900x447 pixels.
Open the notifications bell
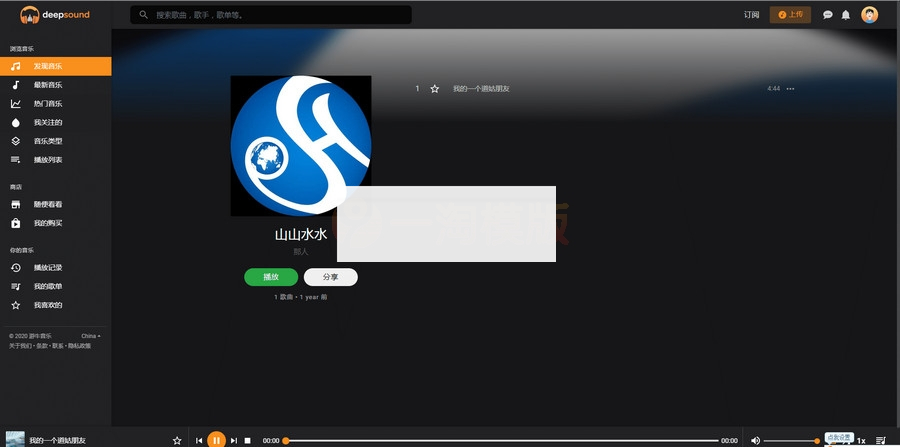846,15
